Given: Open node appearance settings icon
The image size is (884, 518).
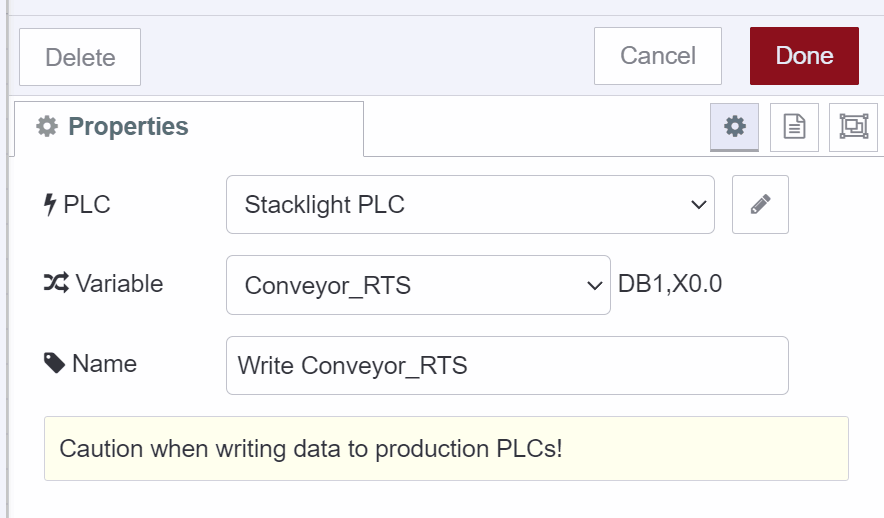Looking at the screenshot, I should (x=853, y=127).
